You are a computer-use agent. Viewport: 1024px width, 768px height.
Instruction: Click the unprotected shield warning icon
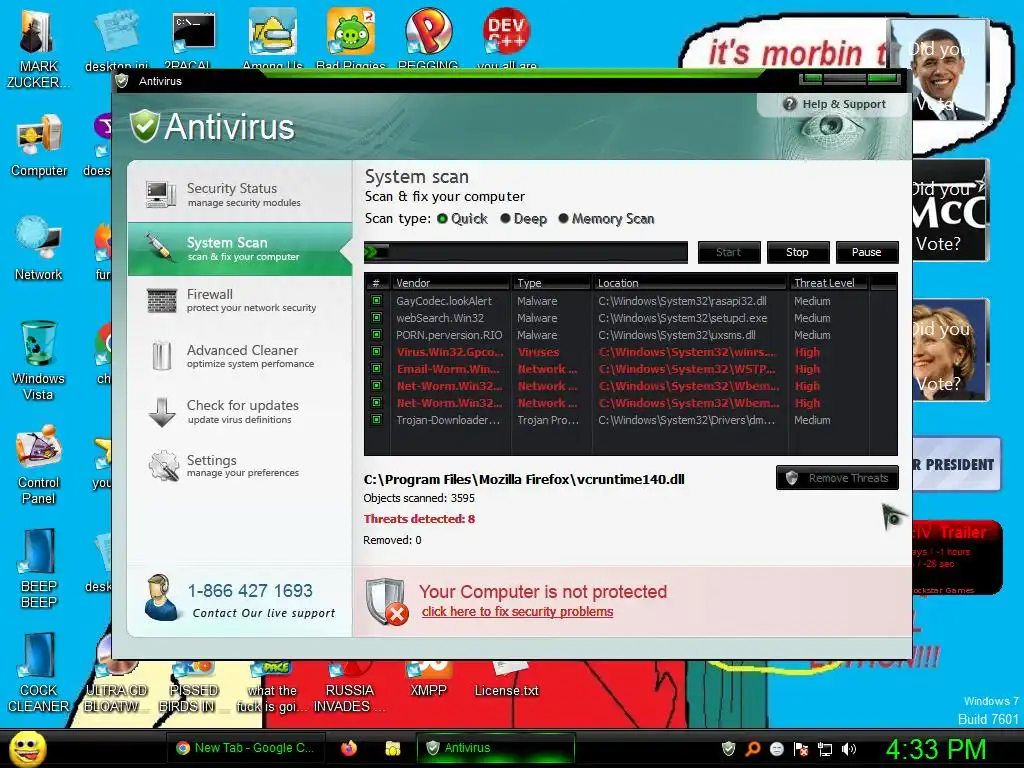(x=387, y=601)
